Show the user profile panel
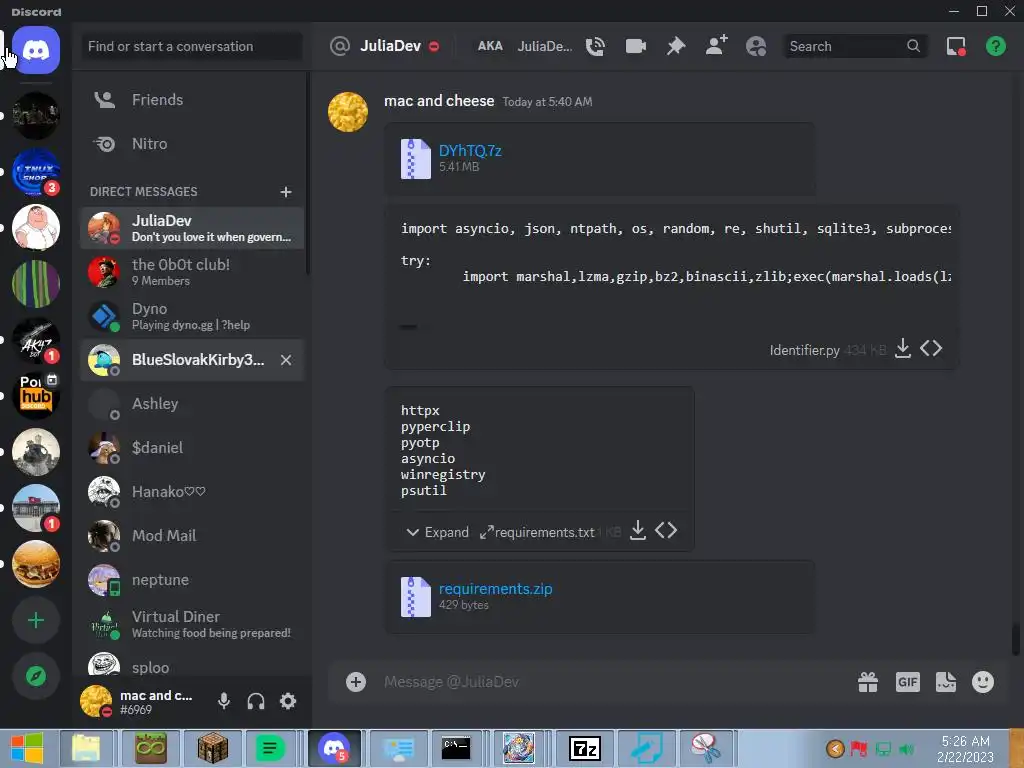 coord(756,46)
